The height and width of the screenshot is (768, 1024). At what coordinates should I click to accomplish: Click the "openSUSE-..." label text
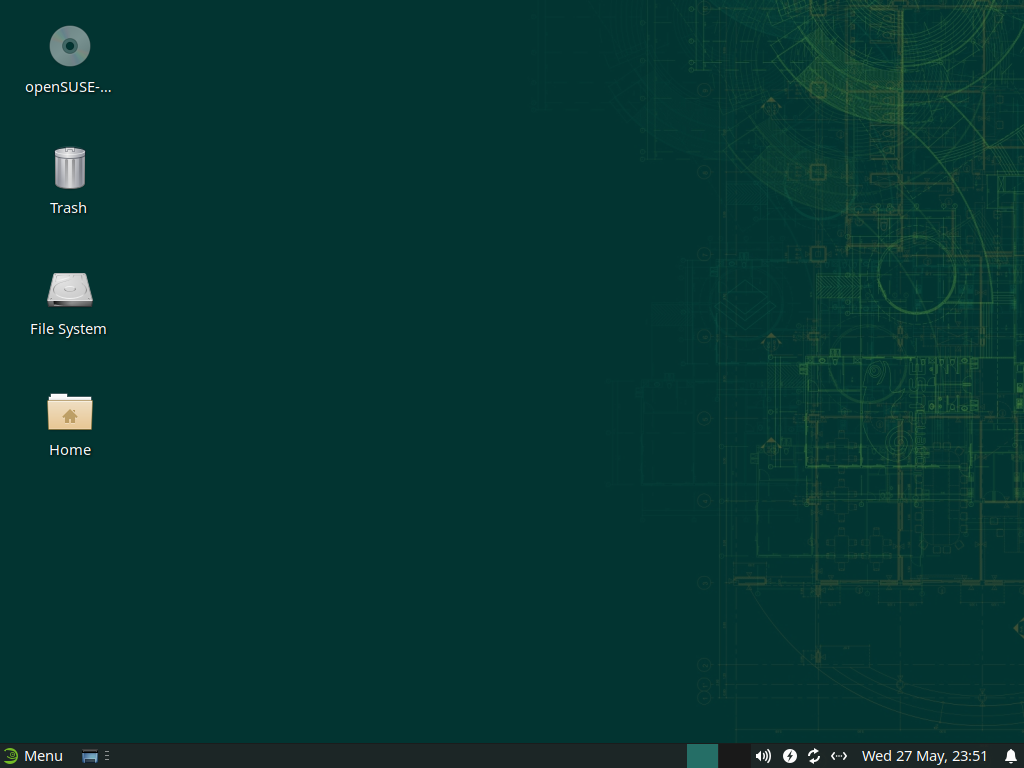pyautogui.click(x=68, y=87)
